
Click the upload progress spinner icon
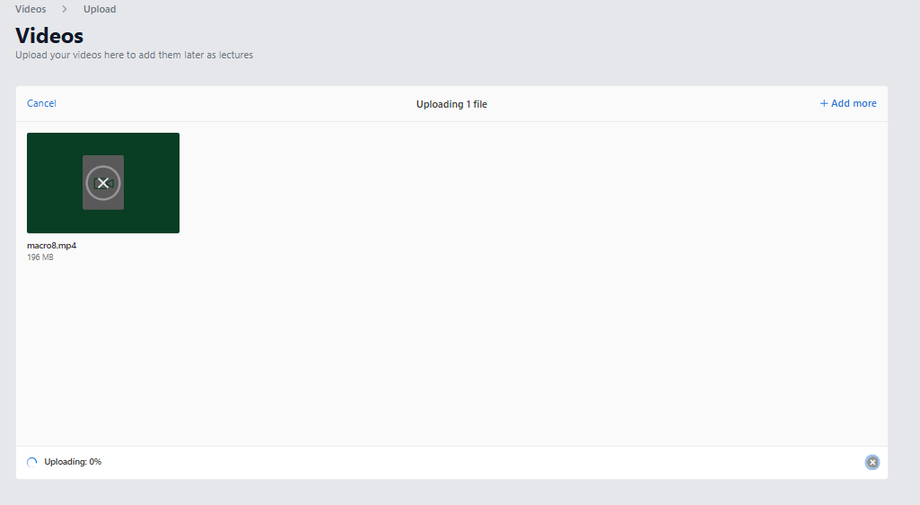pos(32,462)
